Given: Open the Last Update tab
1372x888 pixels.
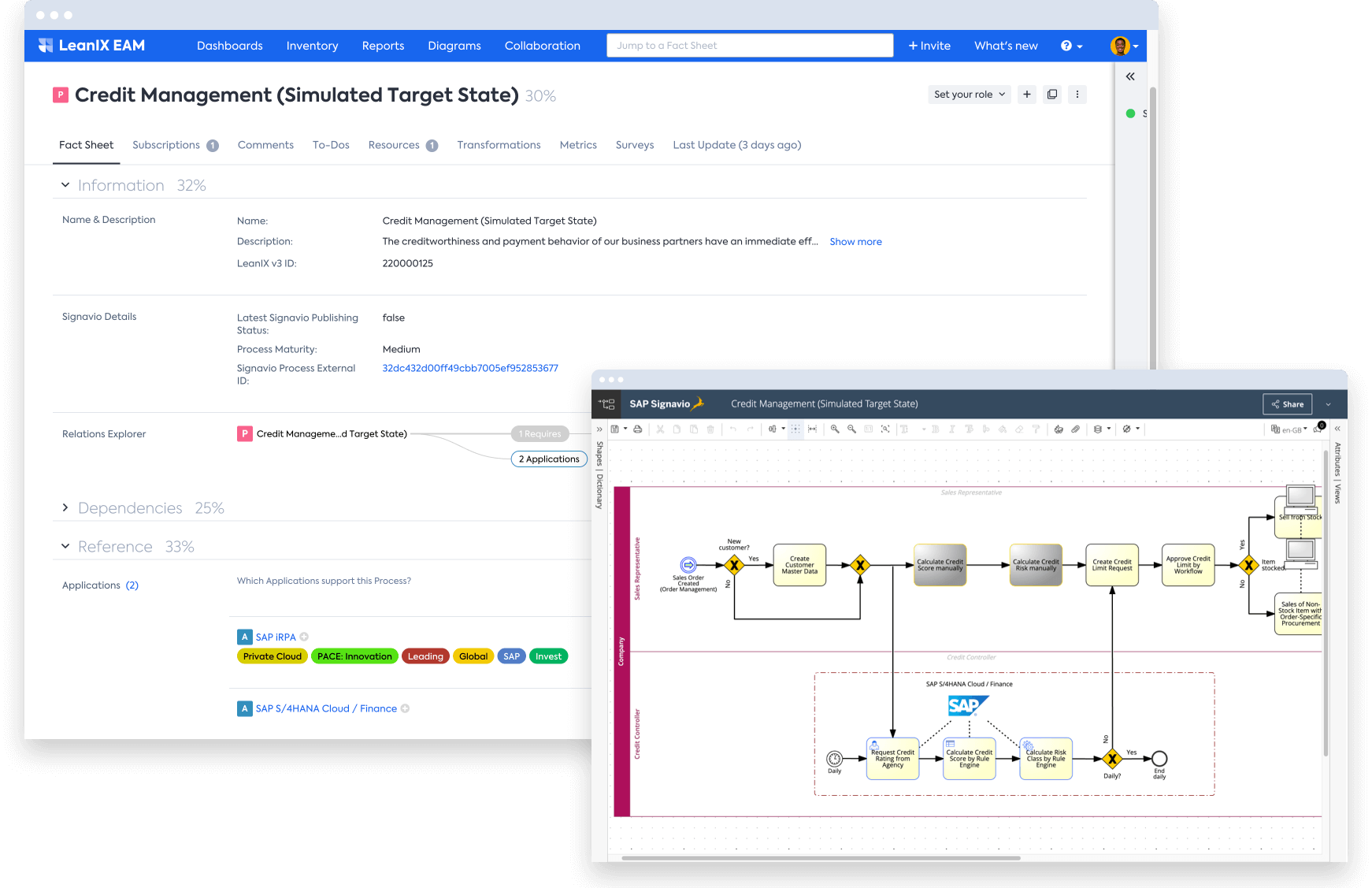Looking at the screenshot, I should click(x=737, y=145).
